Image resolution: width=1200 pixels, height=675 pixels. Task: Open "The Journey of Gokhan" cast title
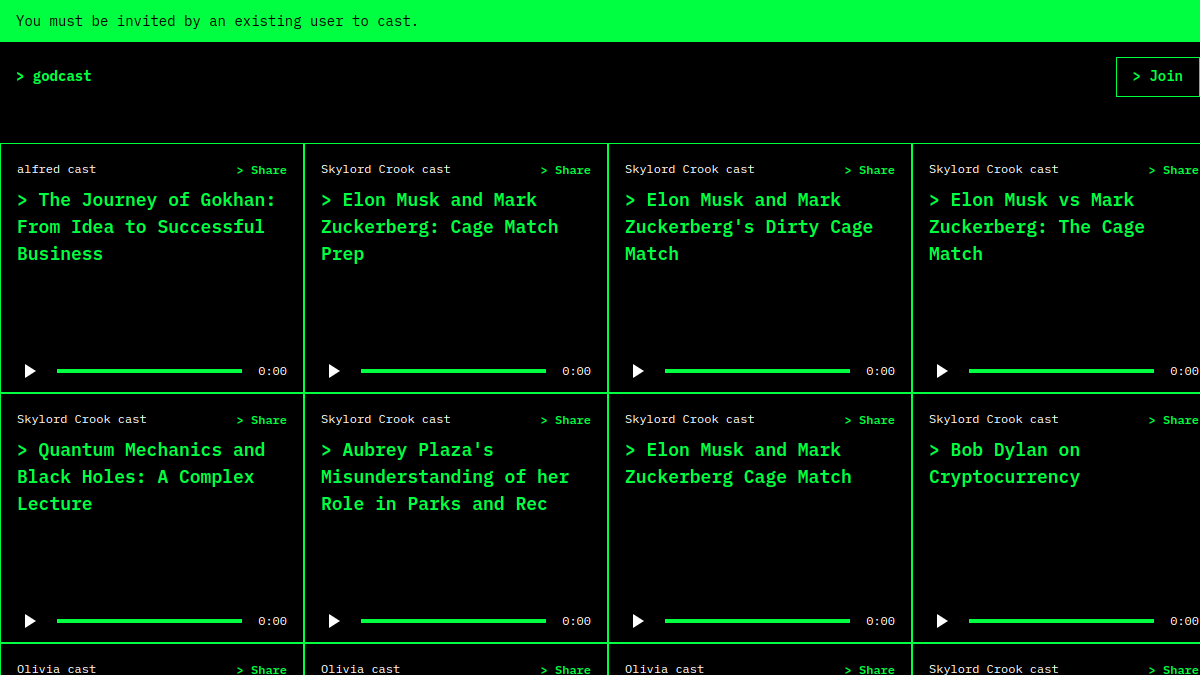(x=146, y=227)
